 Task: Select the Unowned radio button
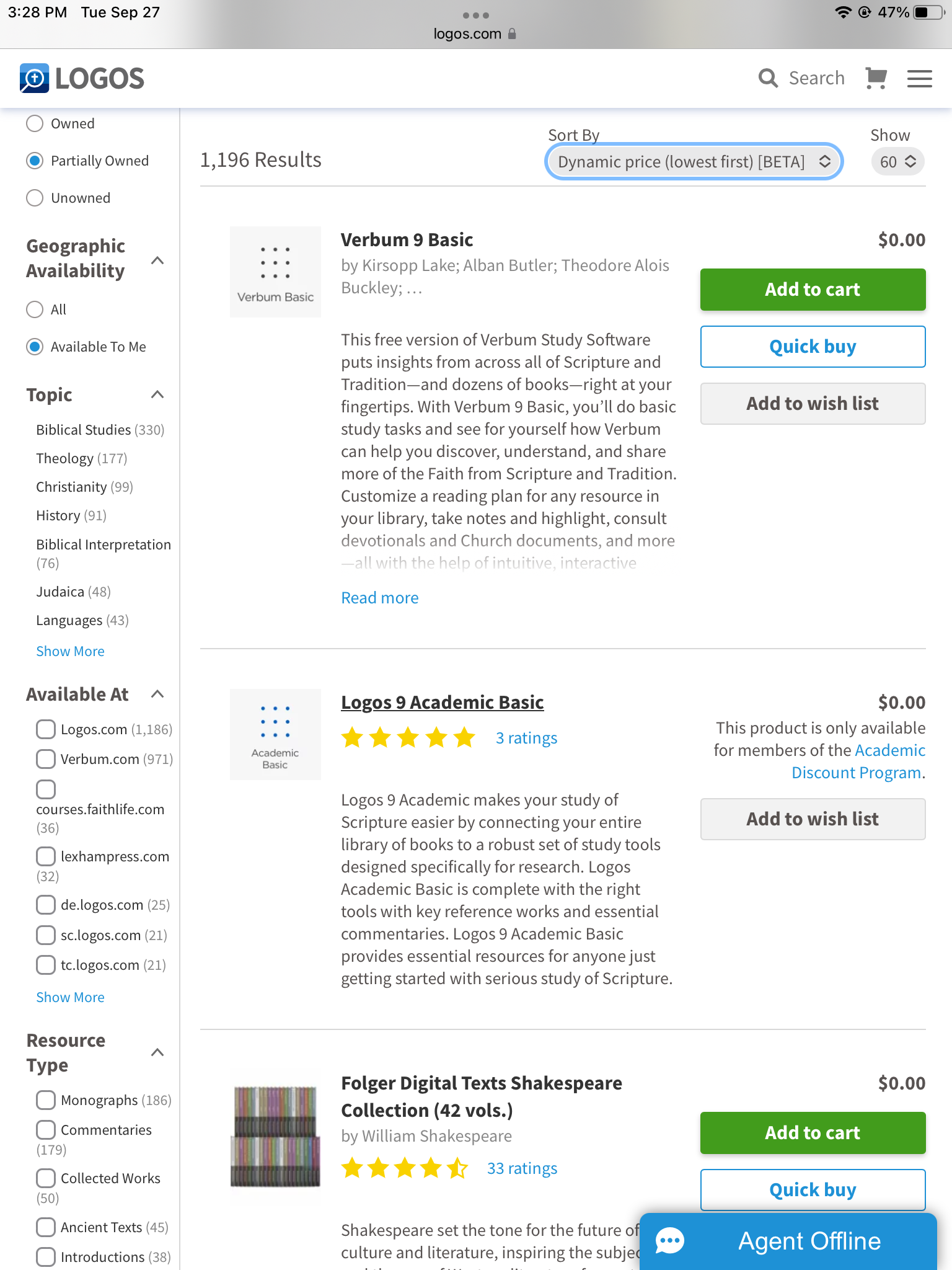[x=35, y=198]
